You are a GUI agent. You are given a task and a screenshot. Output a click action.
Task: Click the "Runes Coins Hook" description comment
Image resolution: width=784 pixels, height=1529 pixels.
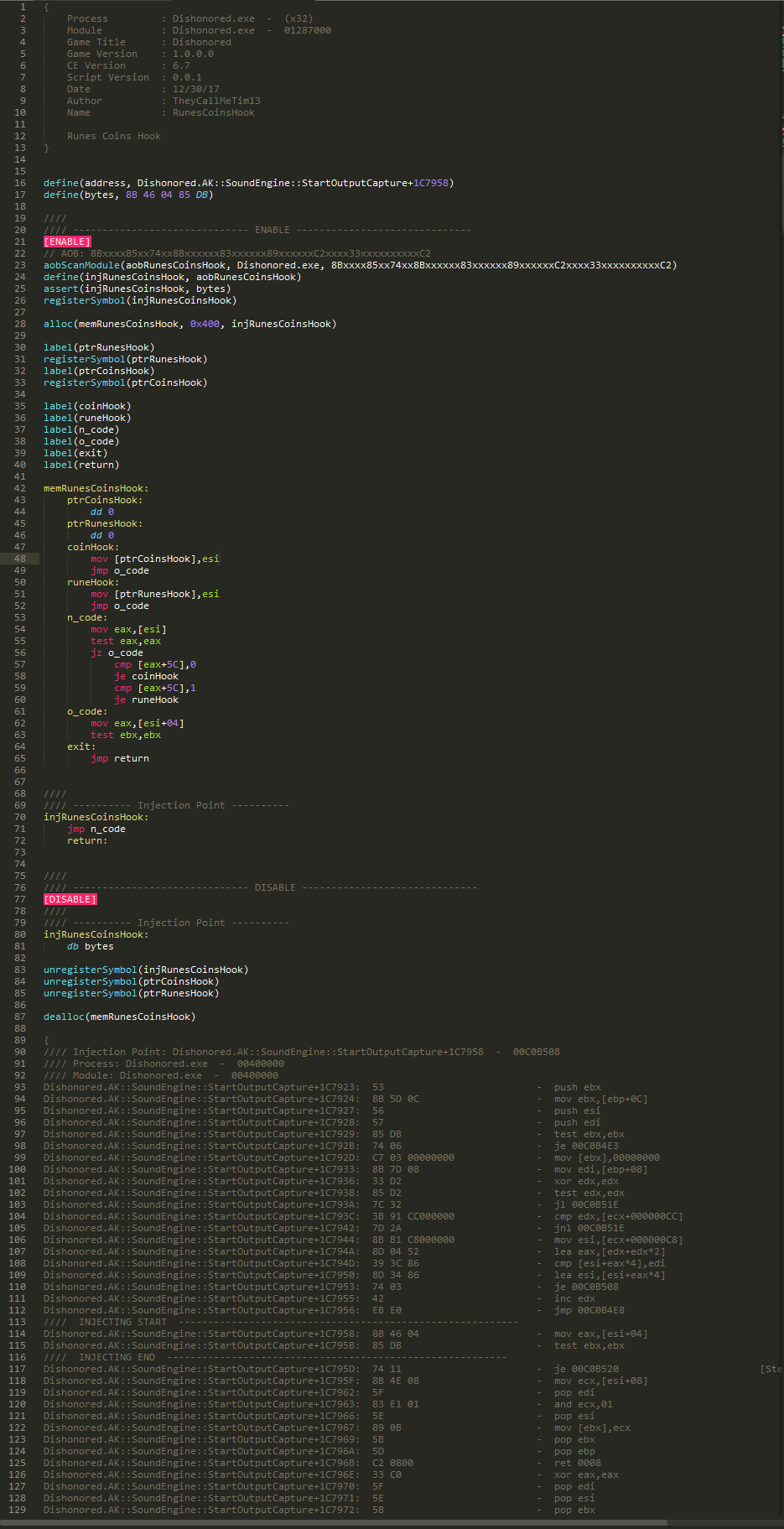114,136
